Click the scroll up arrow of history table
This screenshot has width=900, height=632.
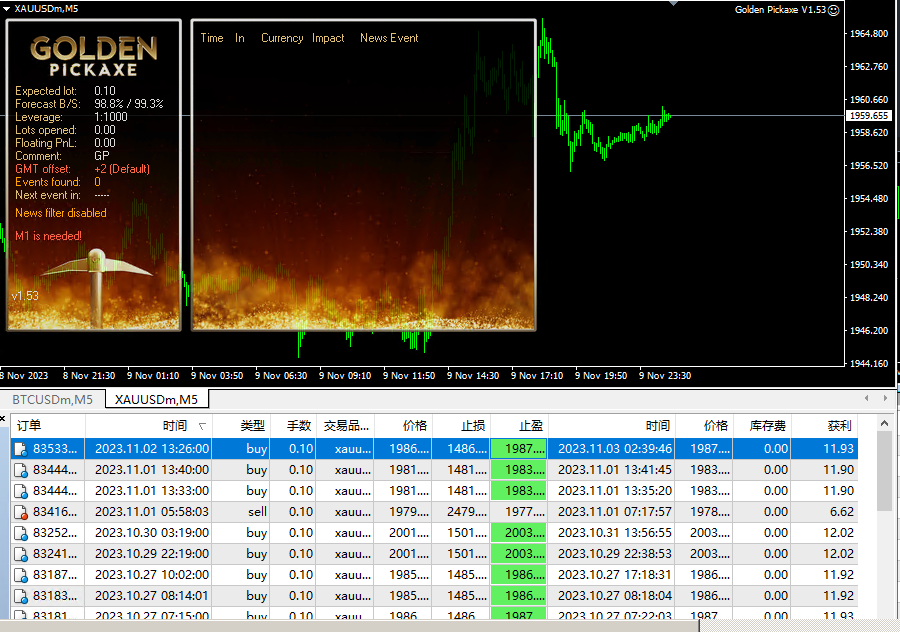(x=884, y=424)
